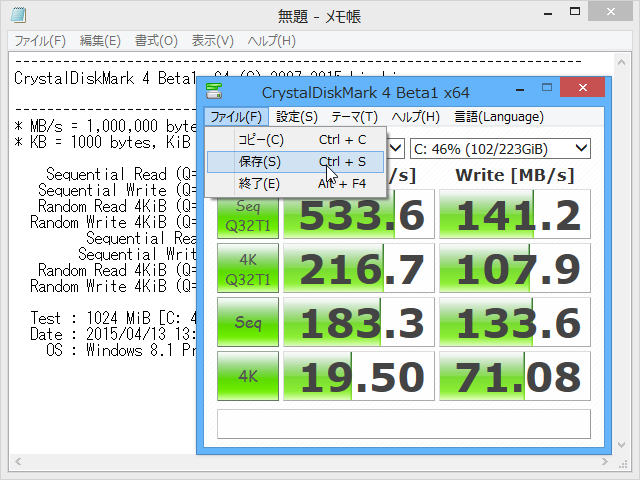640x480 pixels.
Task: Maximize the Notepad window
Action: (x=575, y=12)
